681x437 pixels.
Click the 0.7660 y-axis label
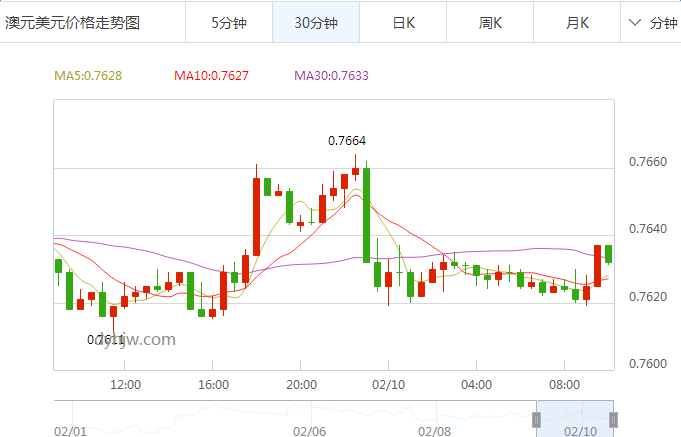pos(648,162)
